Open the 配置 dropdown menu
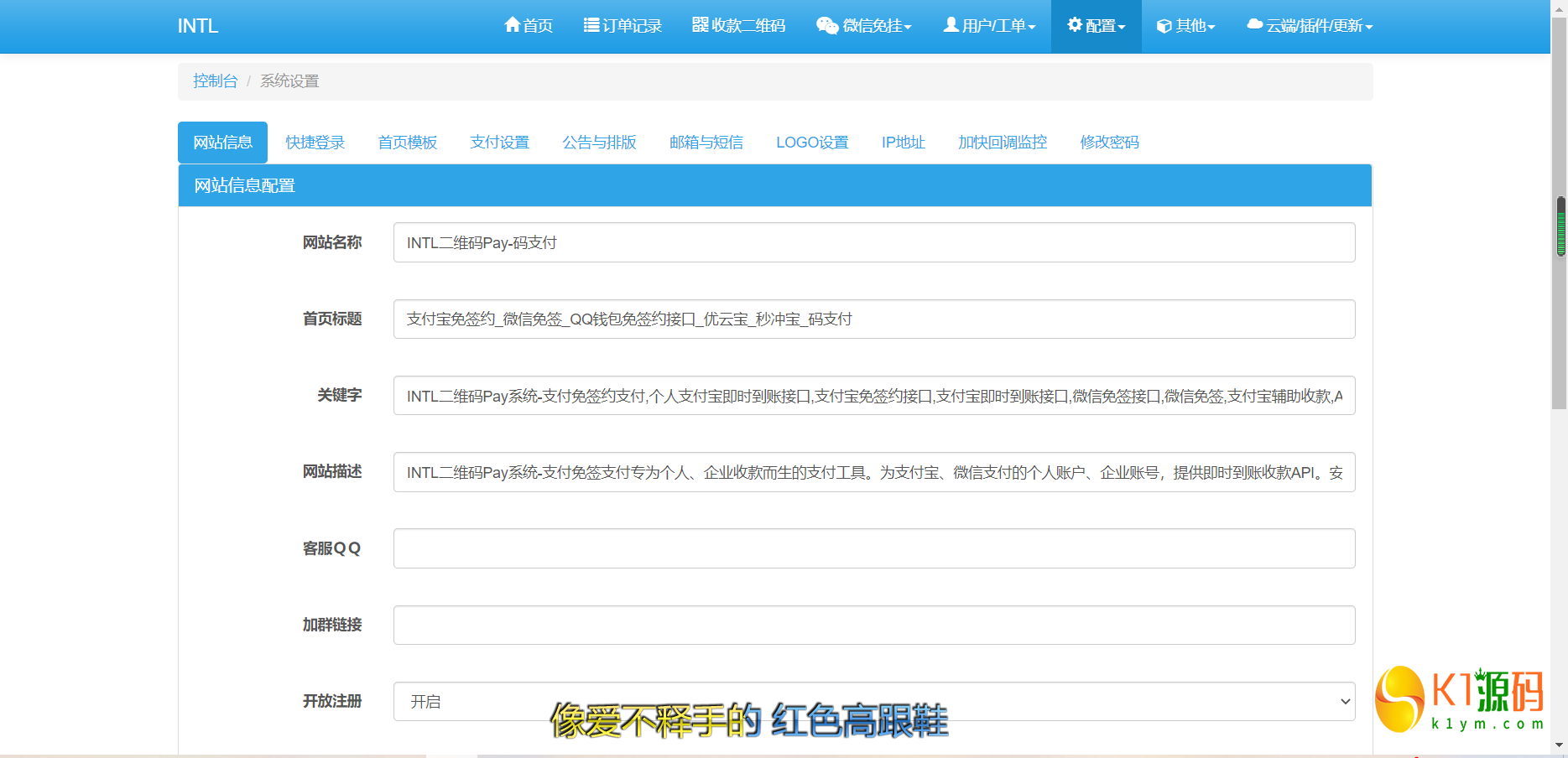This screenshot has width=1568, height=758. pos(1096,25)
